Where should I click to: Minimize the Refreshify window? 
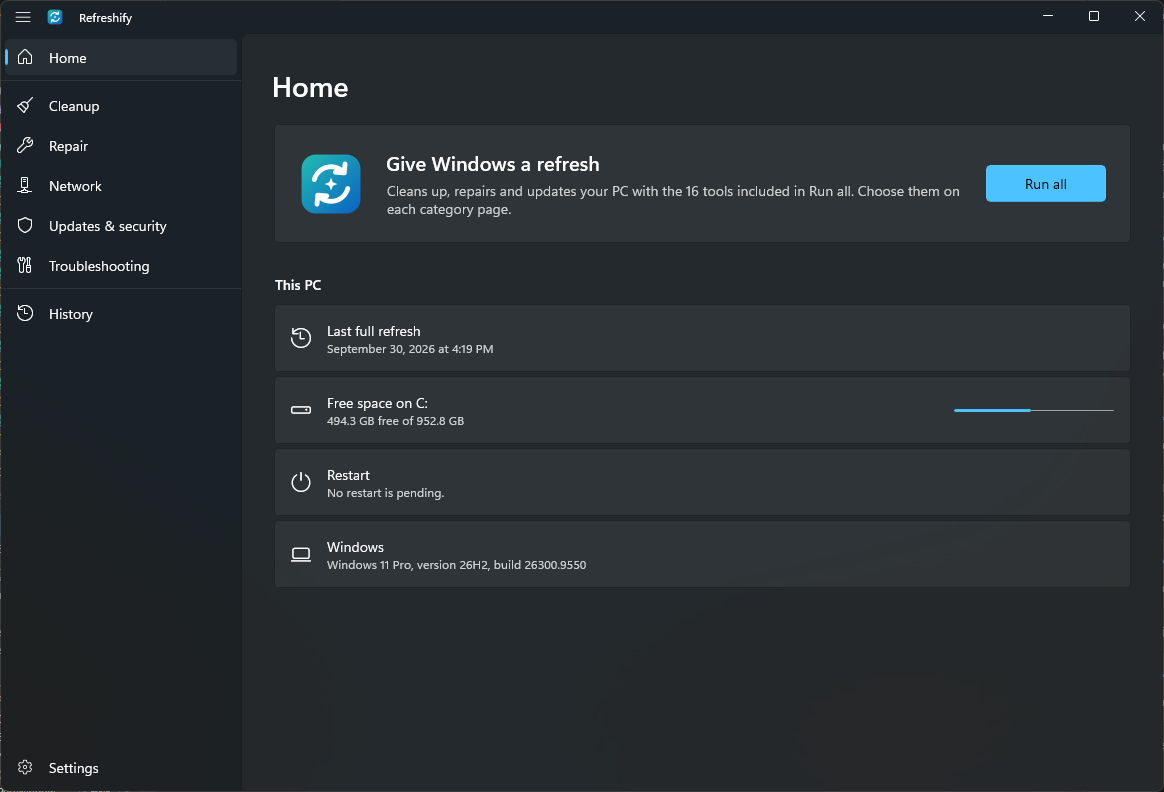click(1048, 16)
